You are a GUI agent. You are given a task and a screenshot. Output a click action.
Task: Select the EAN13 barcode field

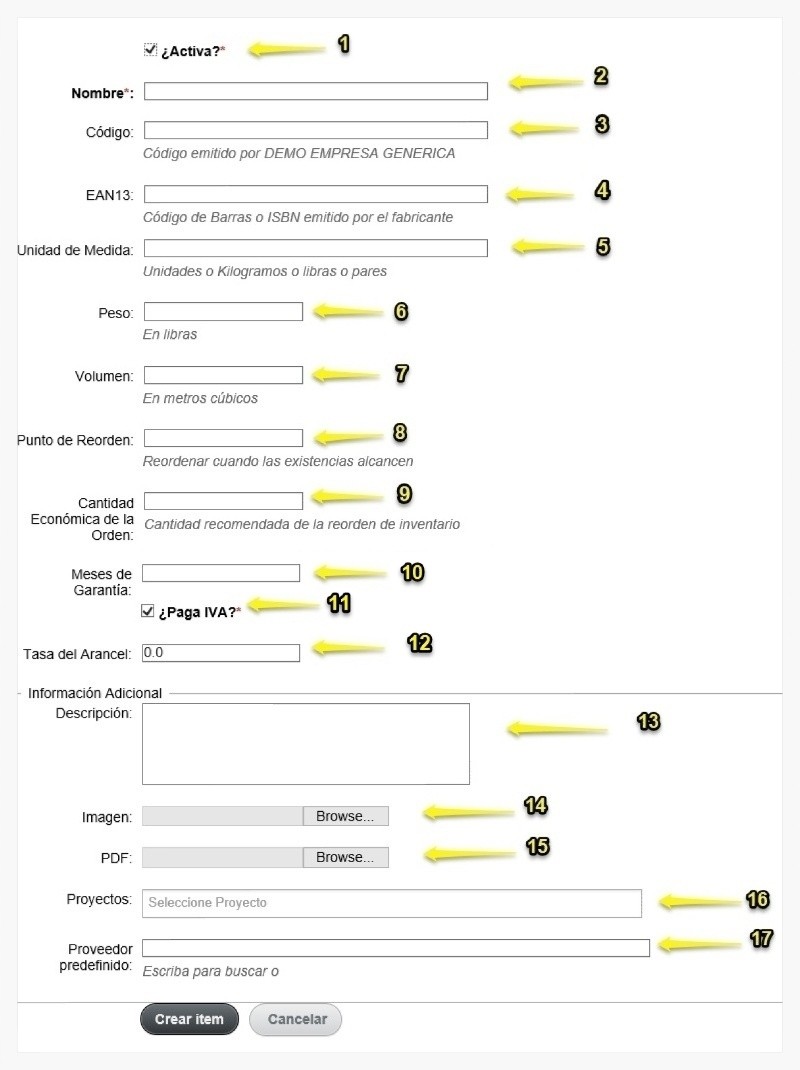(315, 194)
